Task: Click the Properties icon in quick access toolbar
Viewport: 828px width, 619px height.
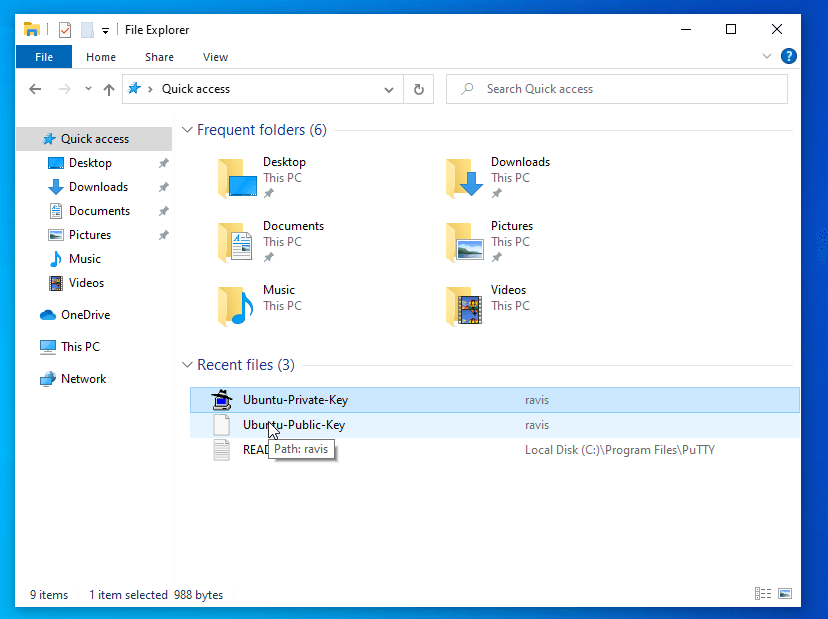Action: (x=65, y=30)
